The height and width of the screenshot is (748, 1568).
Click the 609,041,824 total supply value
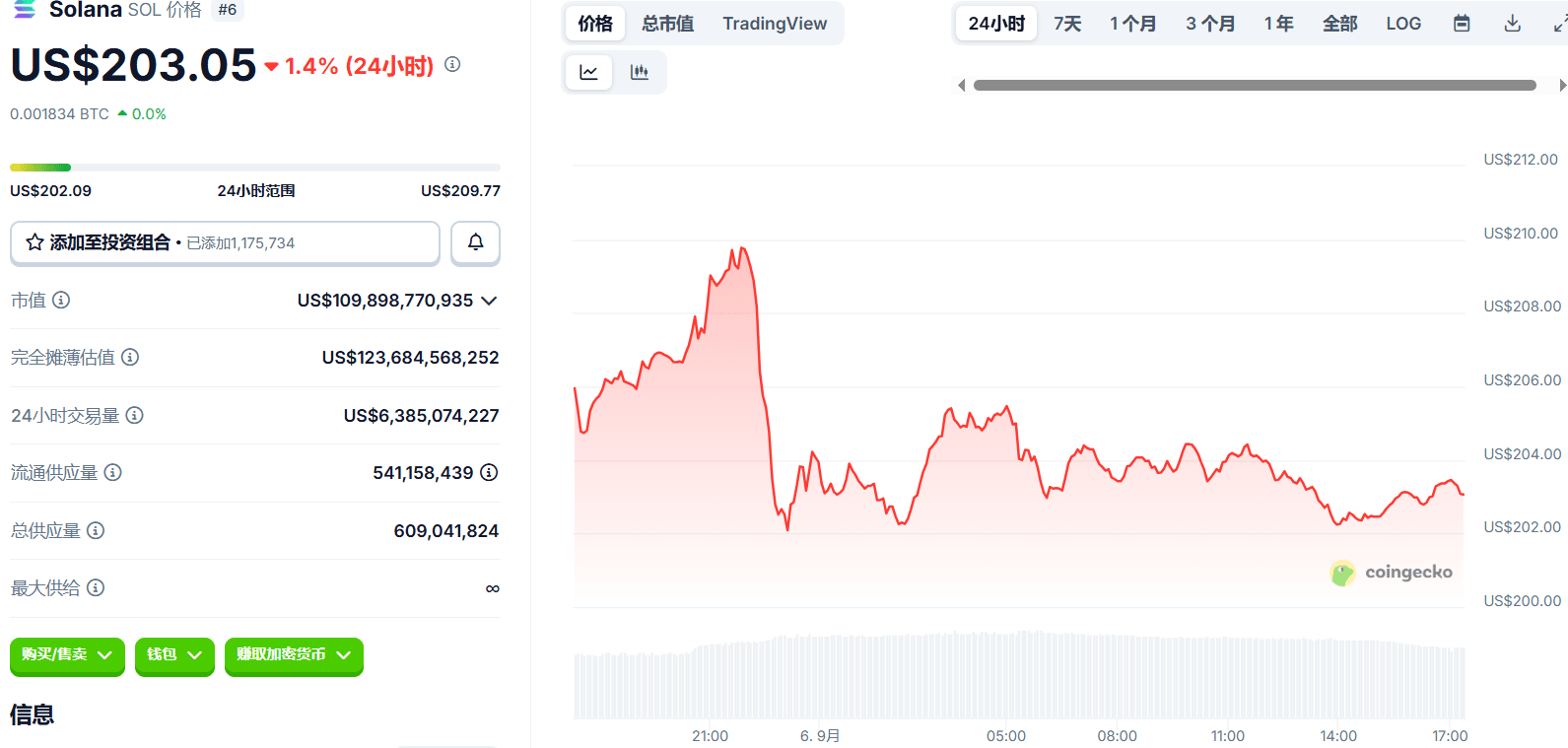pyautogui.click(x=446, y=531)
